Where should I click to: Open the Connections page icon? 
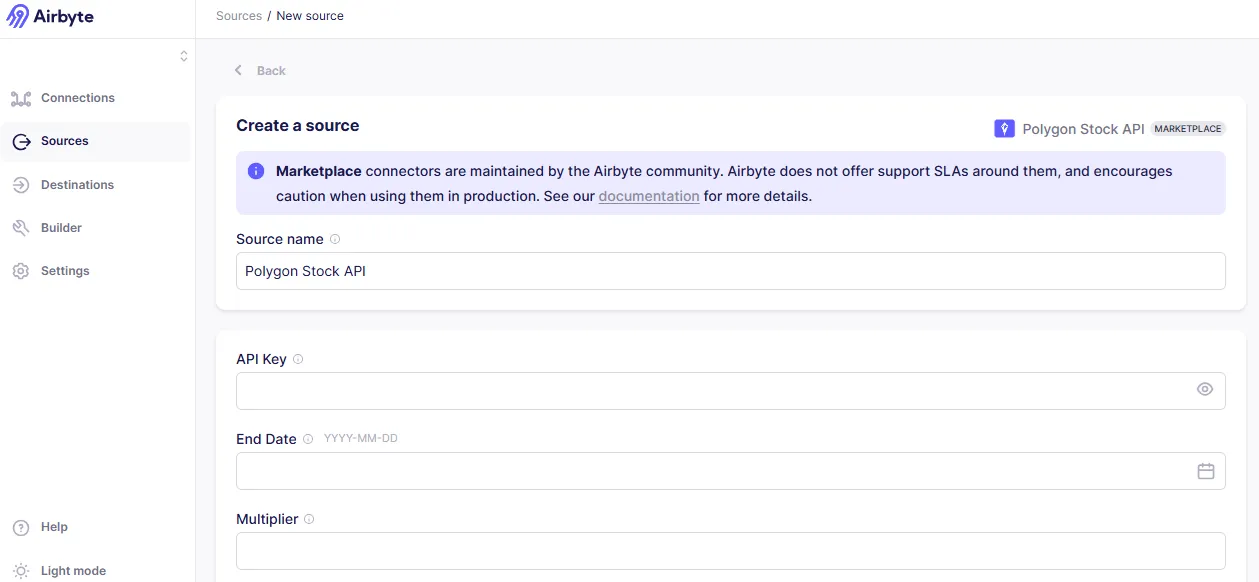(21, 98)
